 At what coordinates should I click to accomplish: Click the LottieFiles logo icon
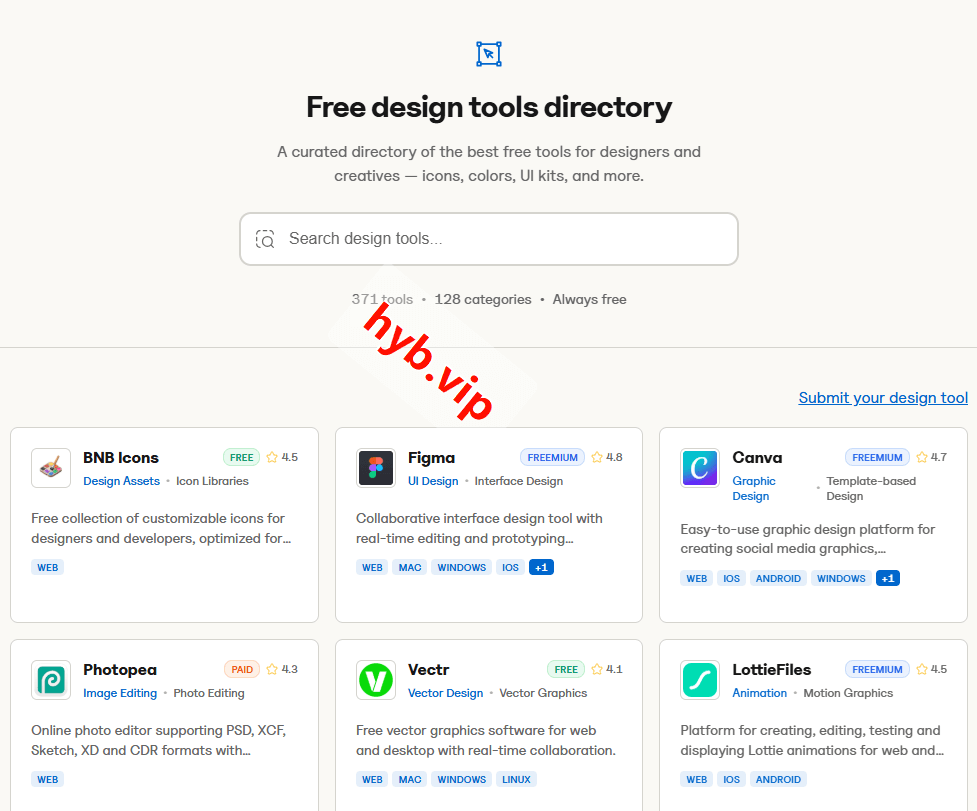[x=699, y=679]
